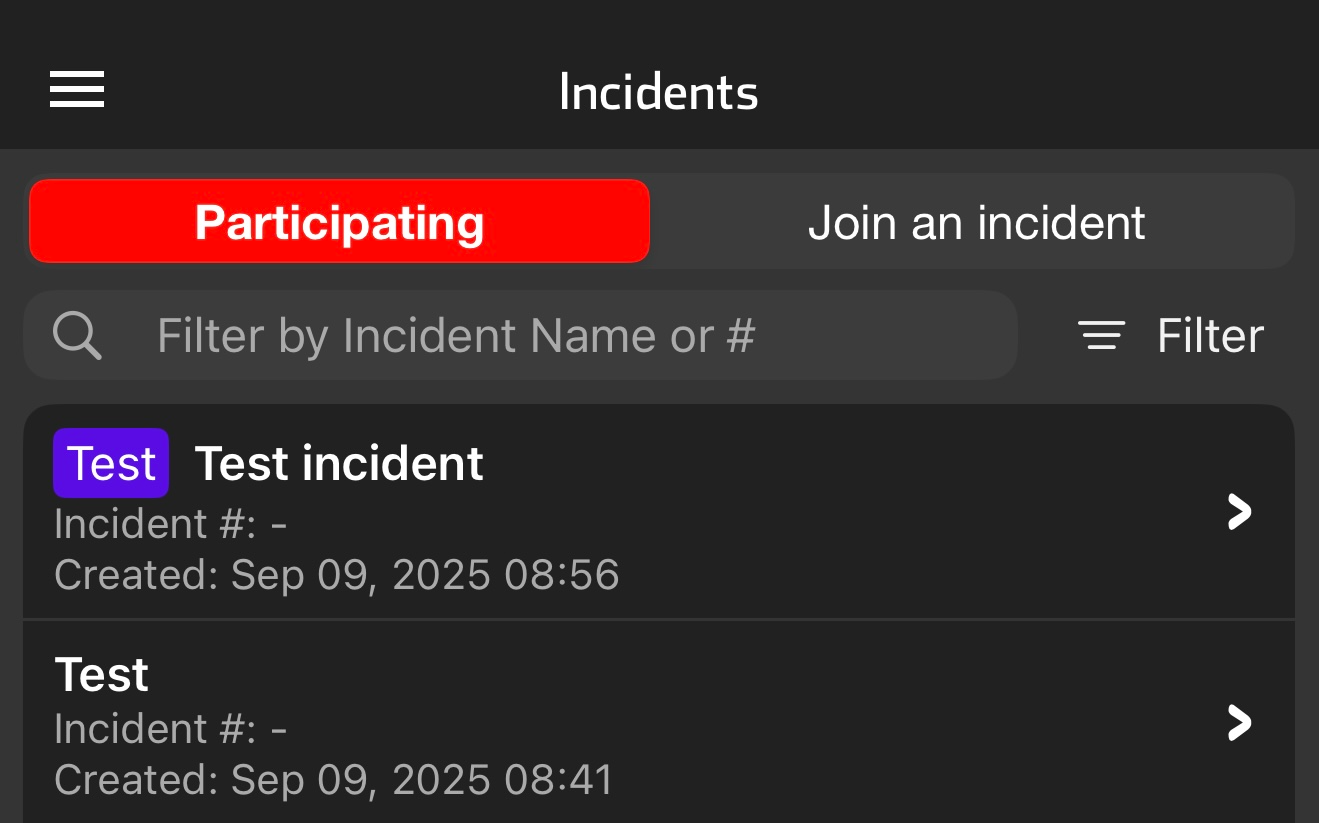1319x823 pixels.
Task: Click the divider between incident rows
Action: [659, 619]
